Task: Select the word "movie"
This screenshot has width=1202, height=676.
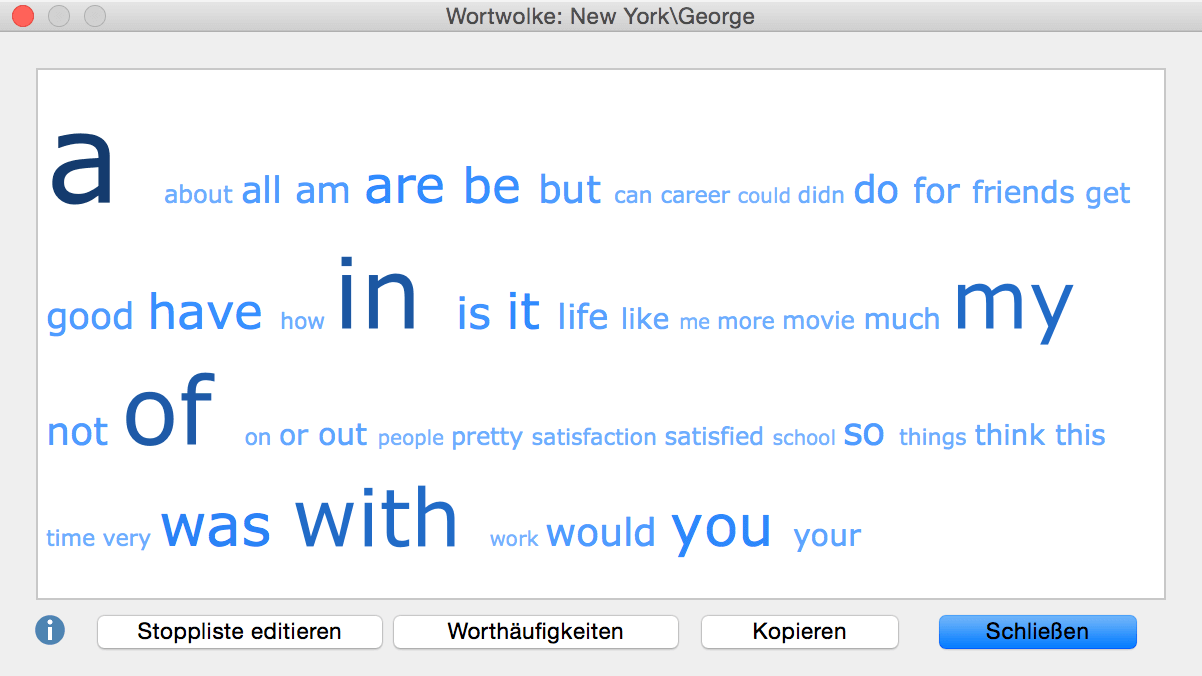Action: [x=819, y=320]
